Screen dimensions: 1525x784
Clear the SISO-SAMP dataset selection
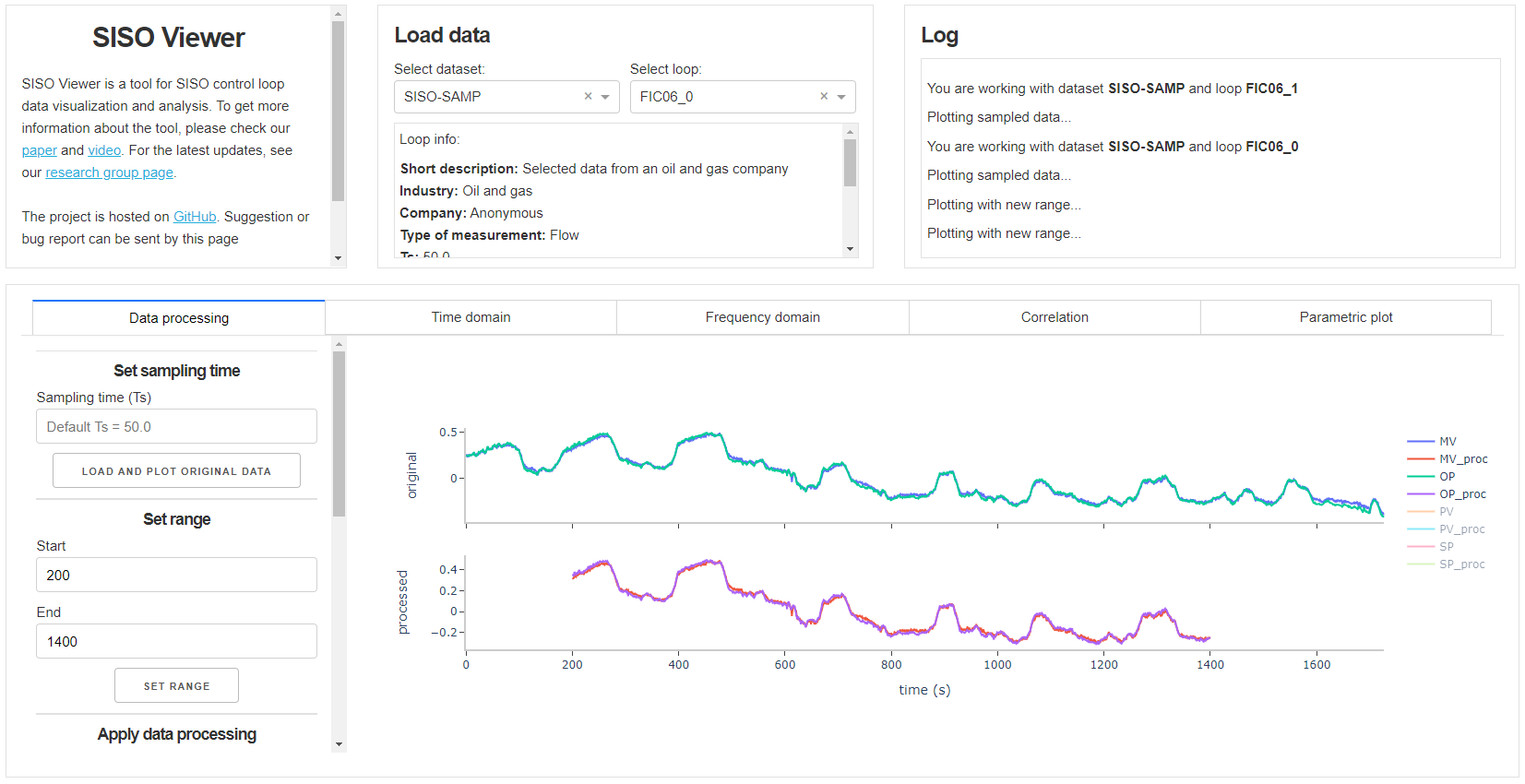(x=588, y=97)
